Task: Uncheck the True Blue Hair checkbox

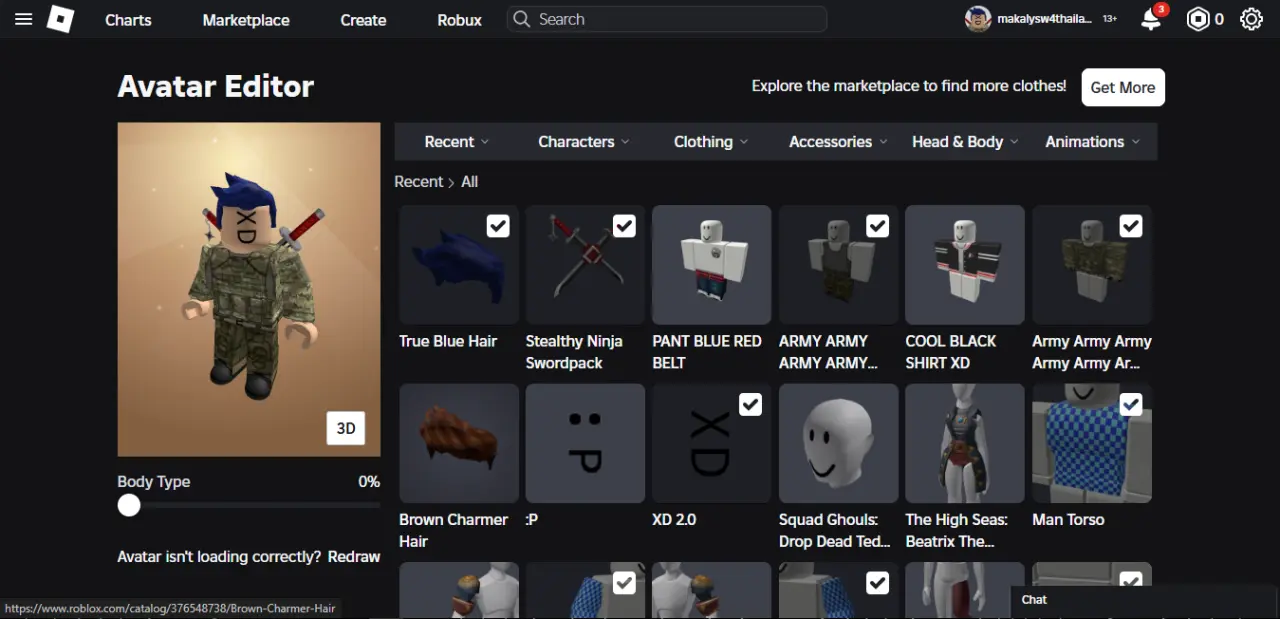Action: point(498,226)
